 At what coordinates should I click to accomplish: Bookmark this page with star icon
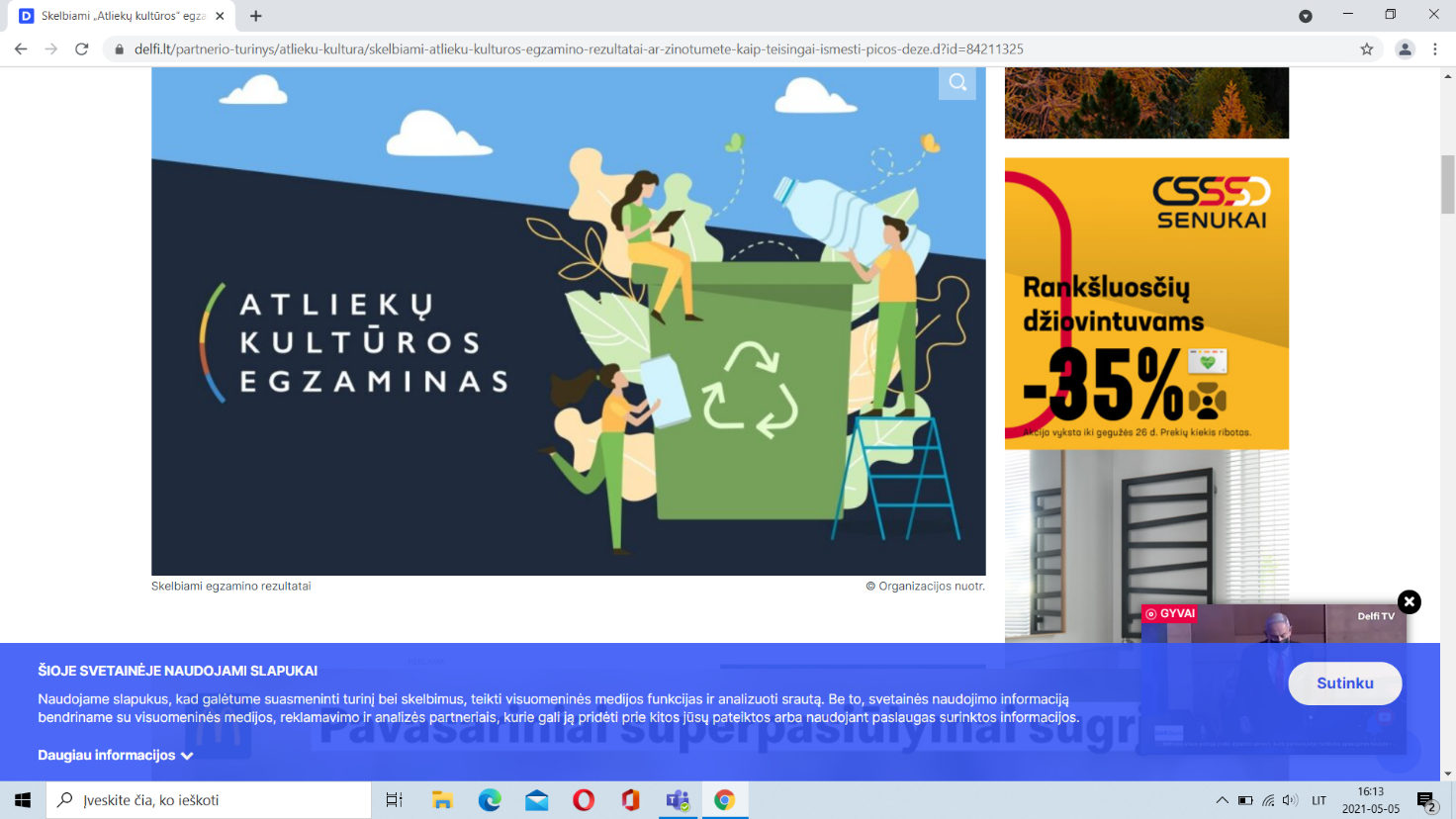point(1367,48)
